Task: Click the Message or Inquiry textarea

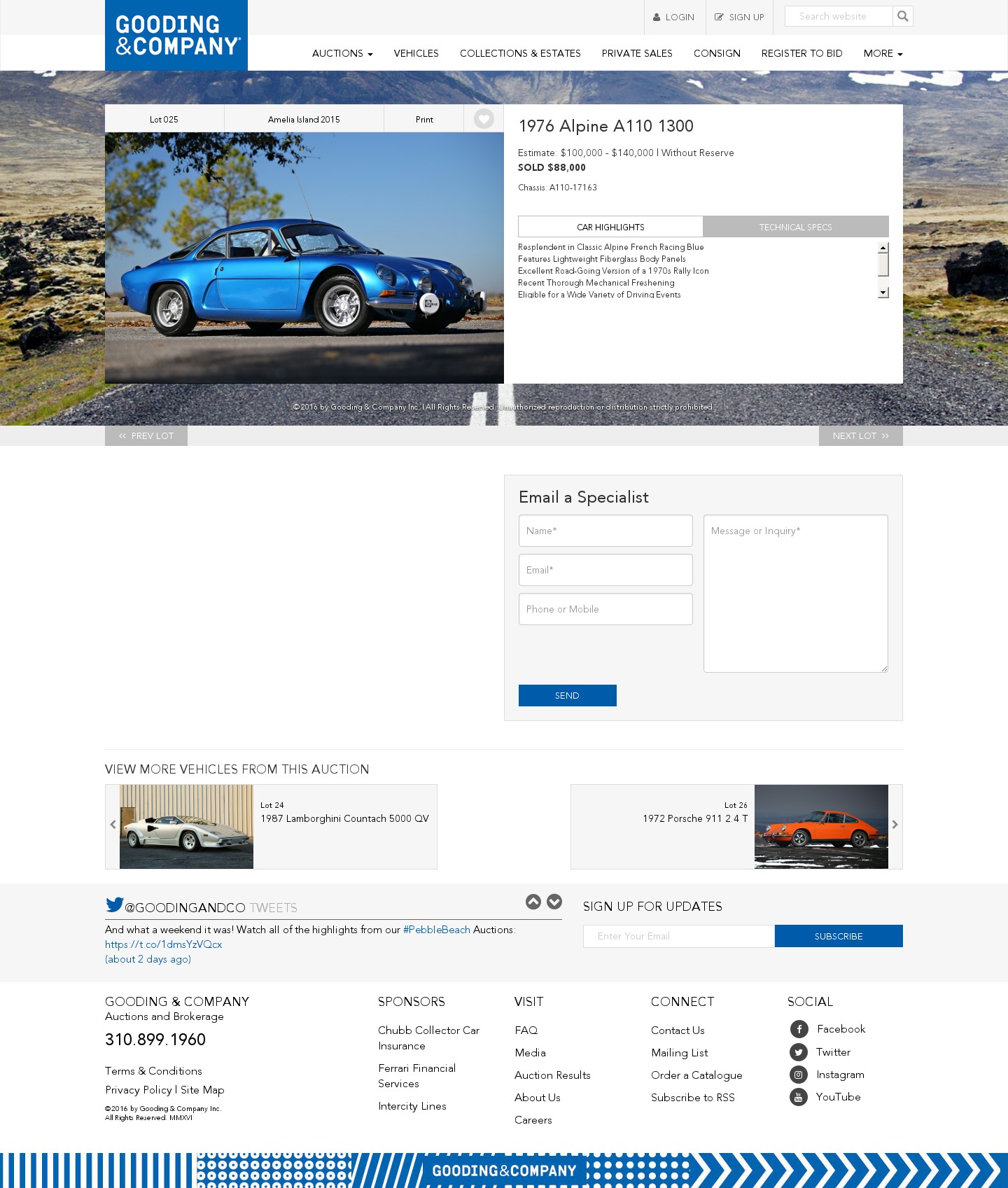Action: pos(796,594)
